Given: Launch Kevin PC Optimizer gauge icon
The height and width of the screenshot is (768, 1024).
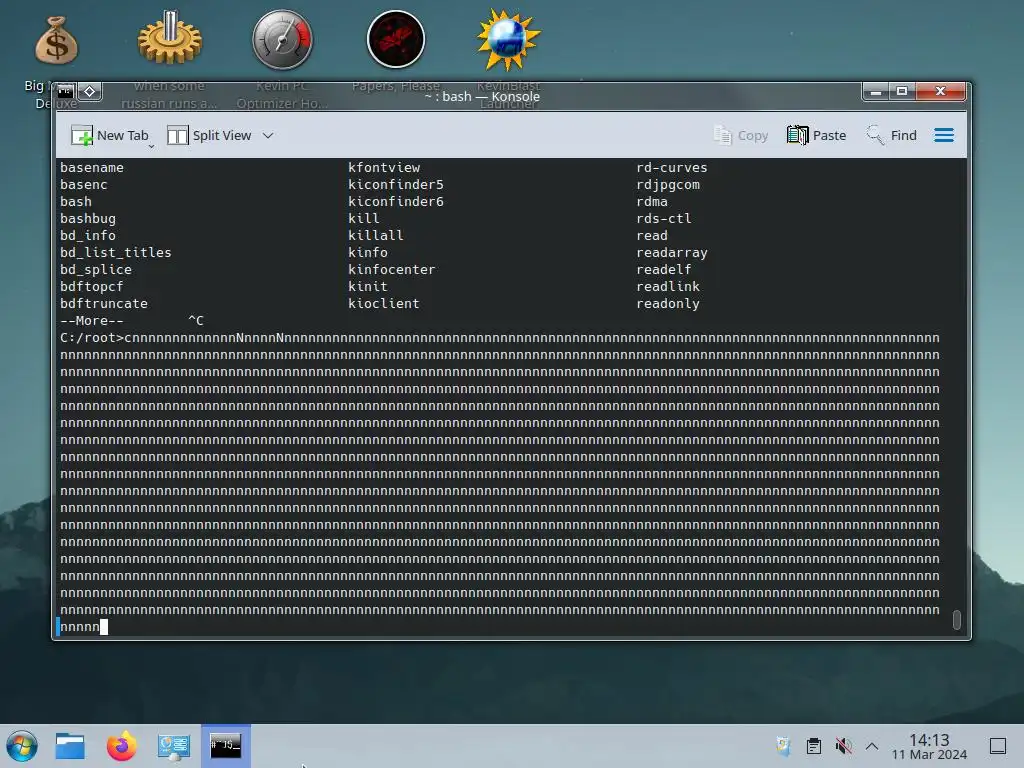Looking at the screenshot, I should tap(283, 39).
